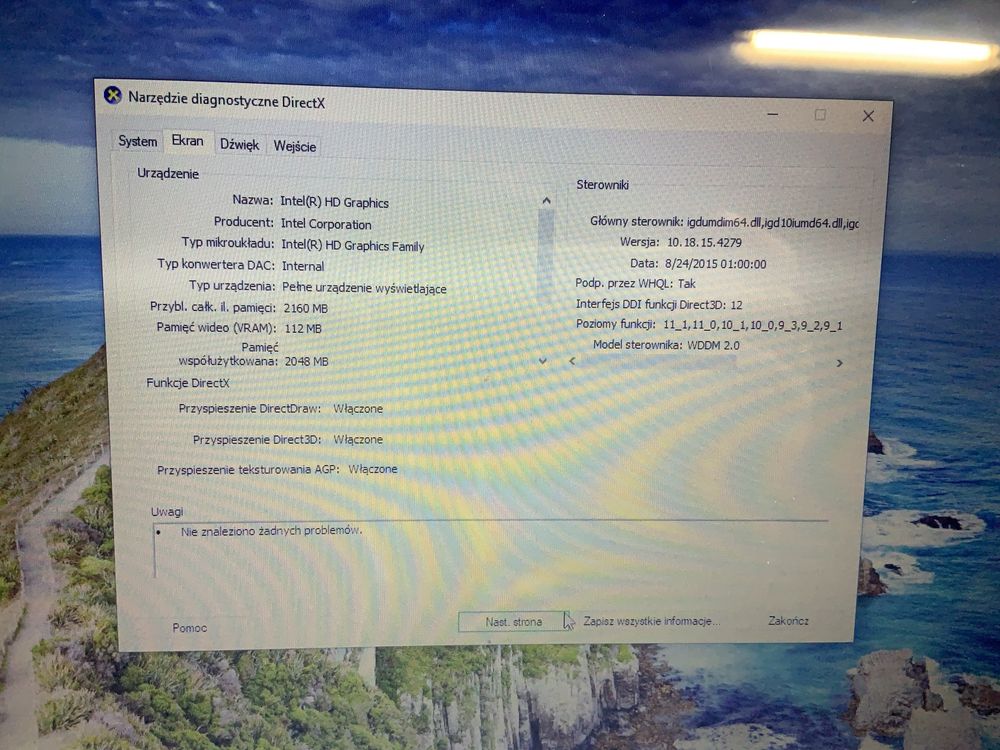The image size is (1000, 750).
Task: Click the 'Funkcje DirectX' group heading
Action: (x=188, y=383)
